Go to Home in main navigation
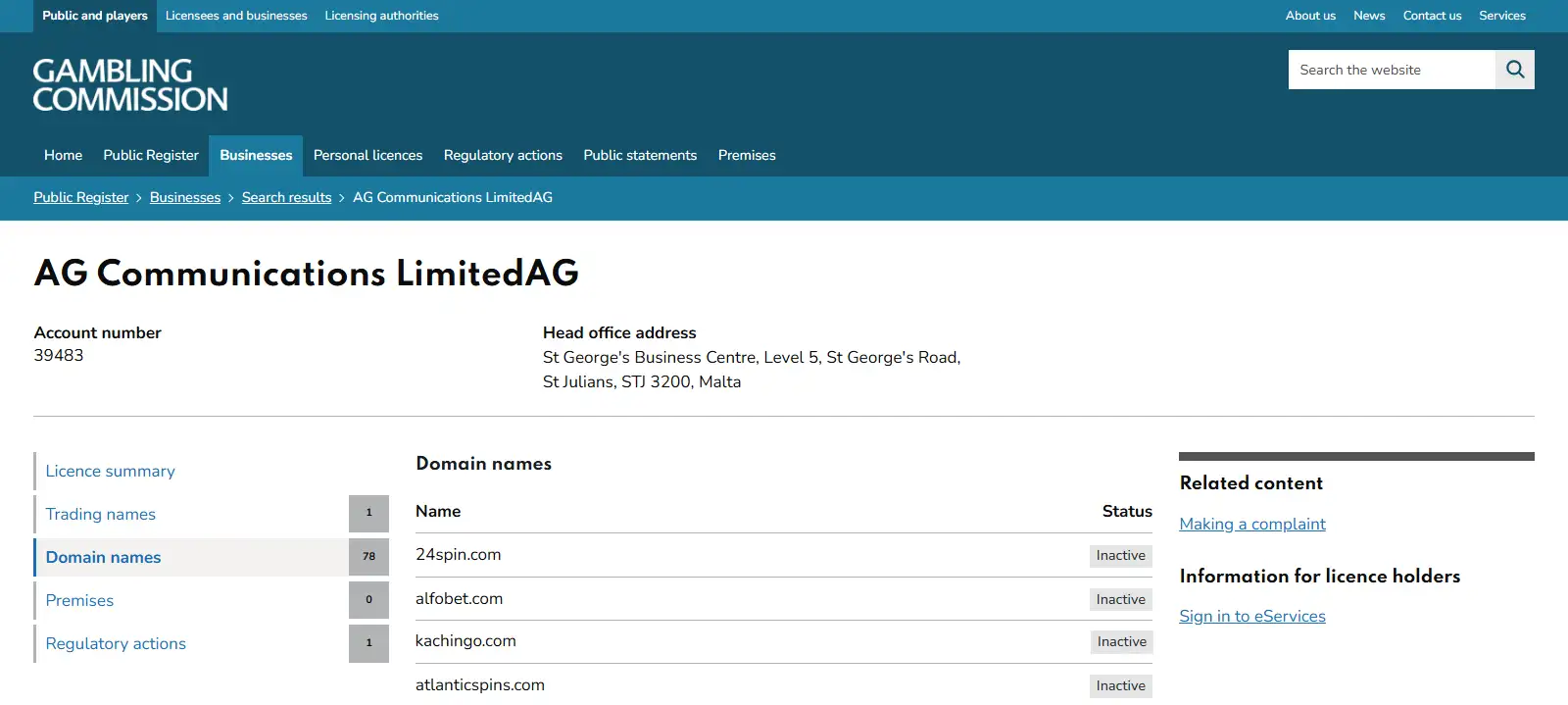This screenshot has width=1568, height=705. 63,155
